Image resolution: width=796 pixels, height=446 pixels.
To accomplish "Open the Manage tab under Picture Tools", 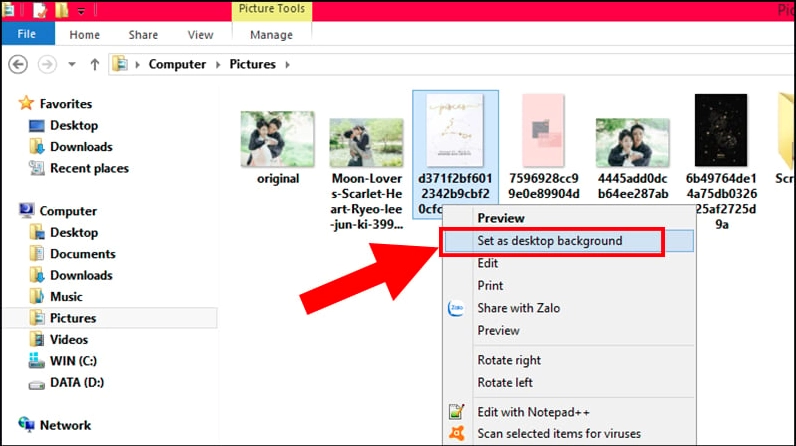I will 271,34.
